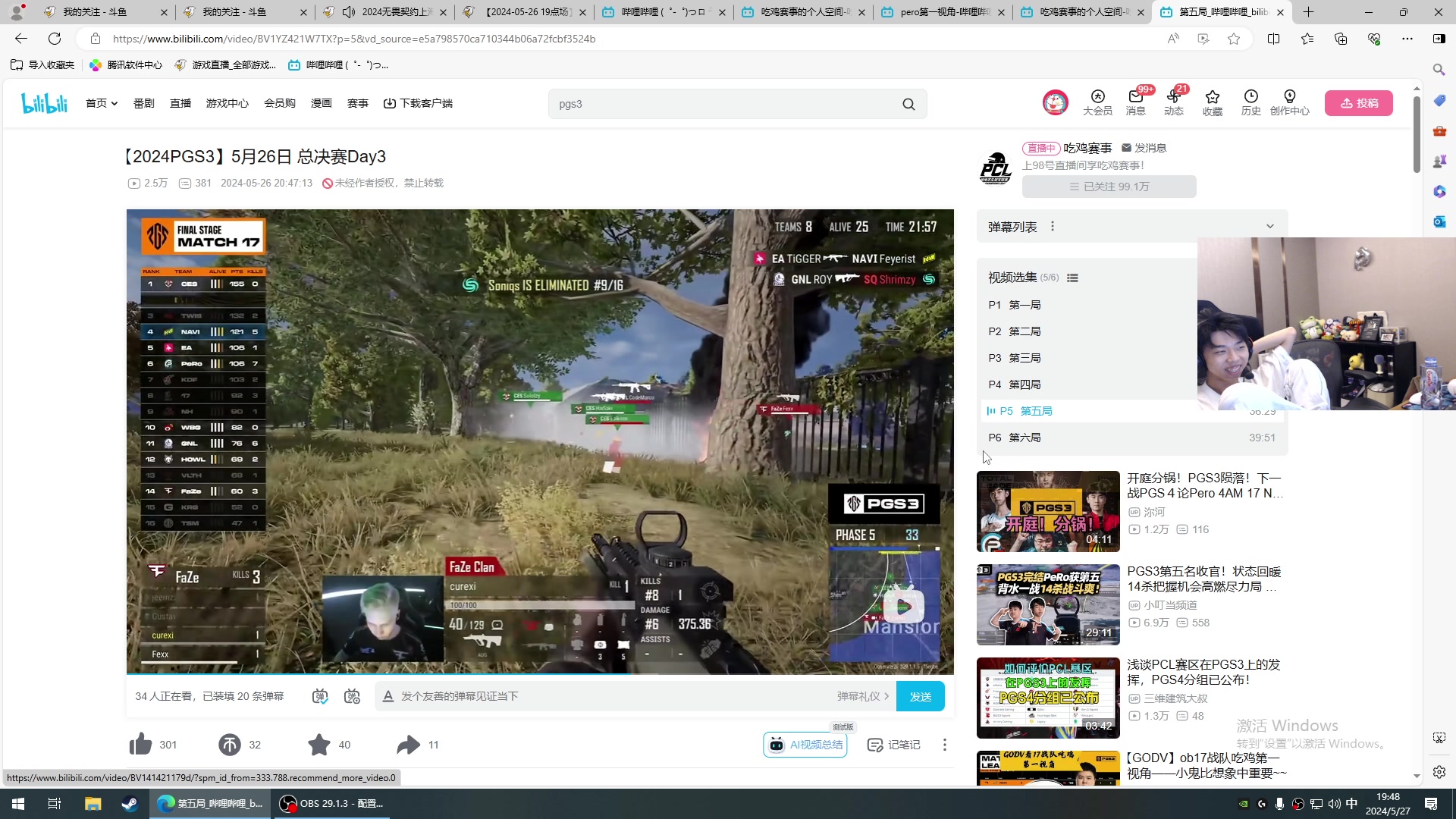Image resolution: width=1456 pixels, height=819 pixels.
Task: Click the 投稿 upload button
Action: tap(1358, 103)
